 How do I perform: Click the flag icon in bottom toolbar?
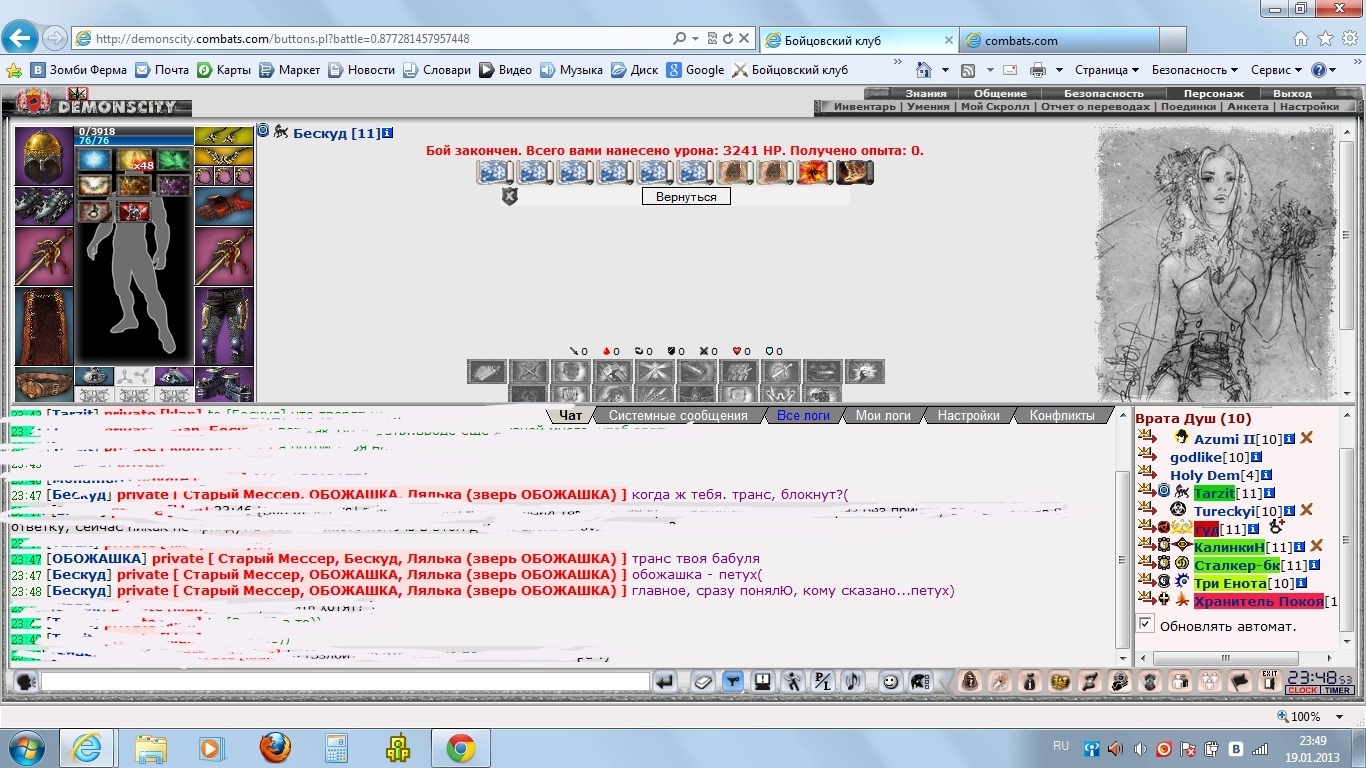tap(1240, 682)
